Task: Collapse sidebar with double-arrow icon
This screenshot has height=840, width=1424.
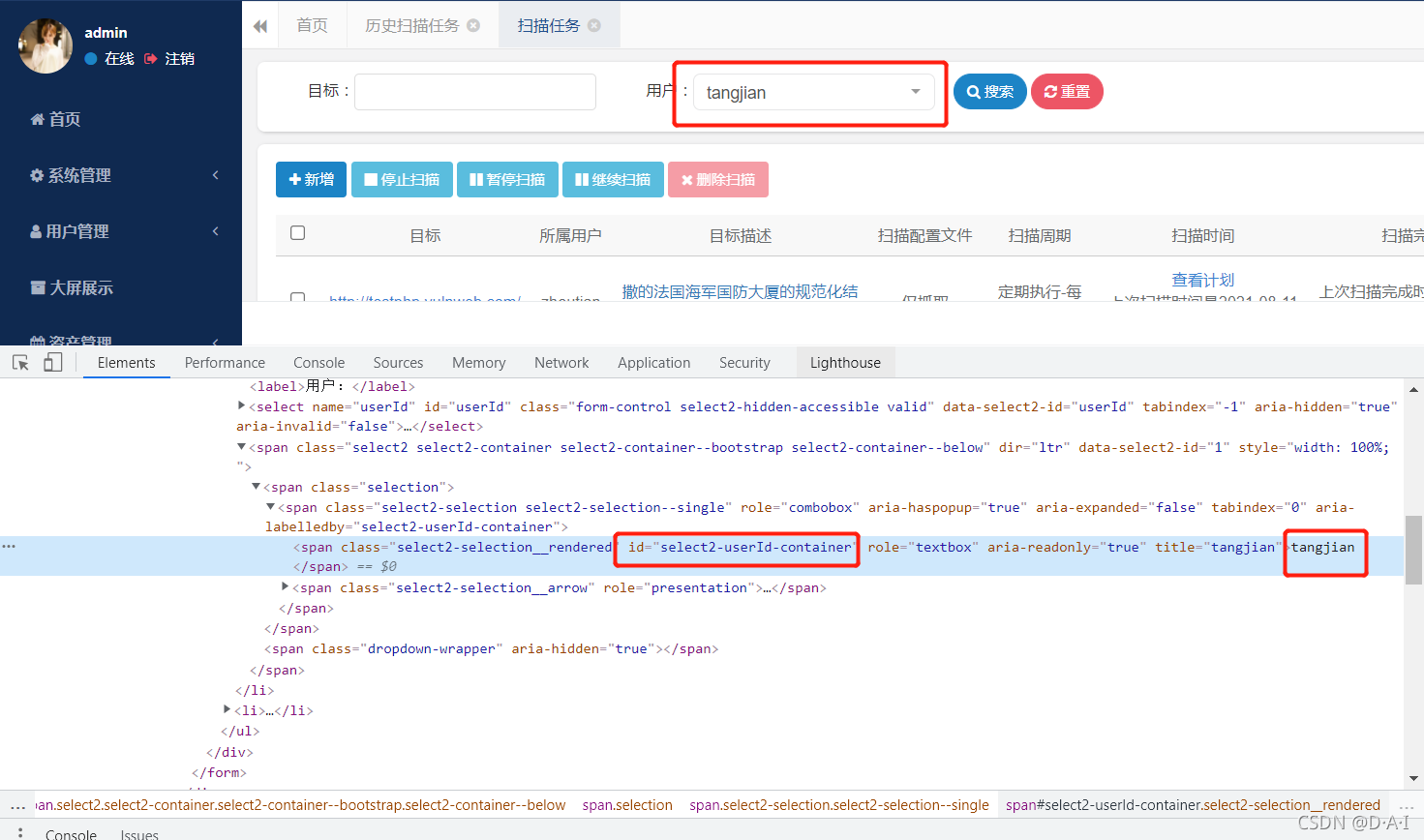Action: pyautogui.click(x=260, y=26)
